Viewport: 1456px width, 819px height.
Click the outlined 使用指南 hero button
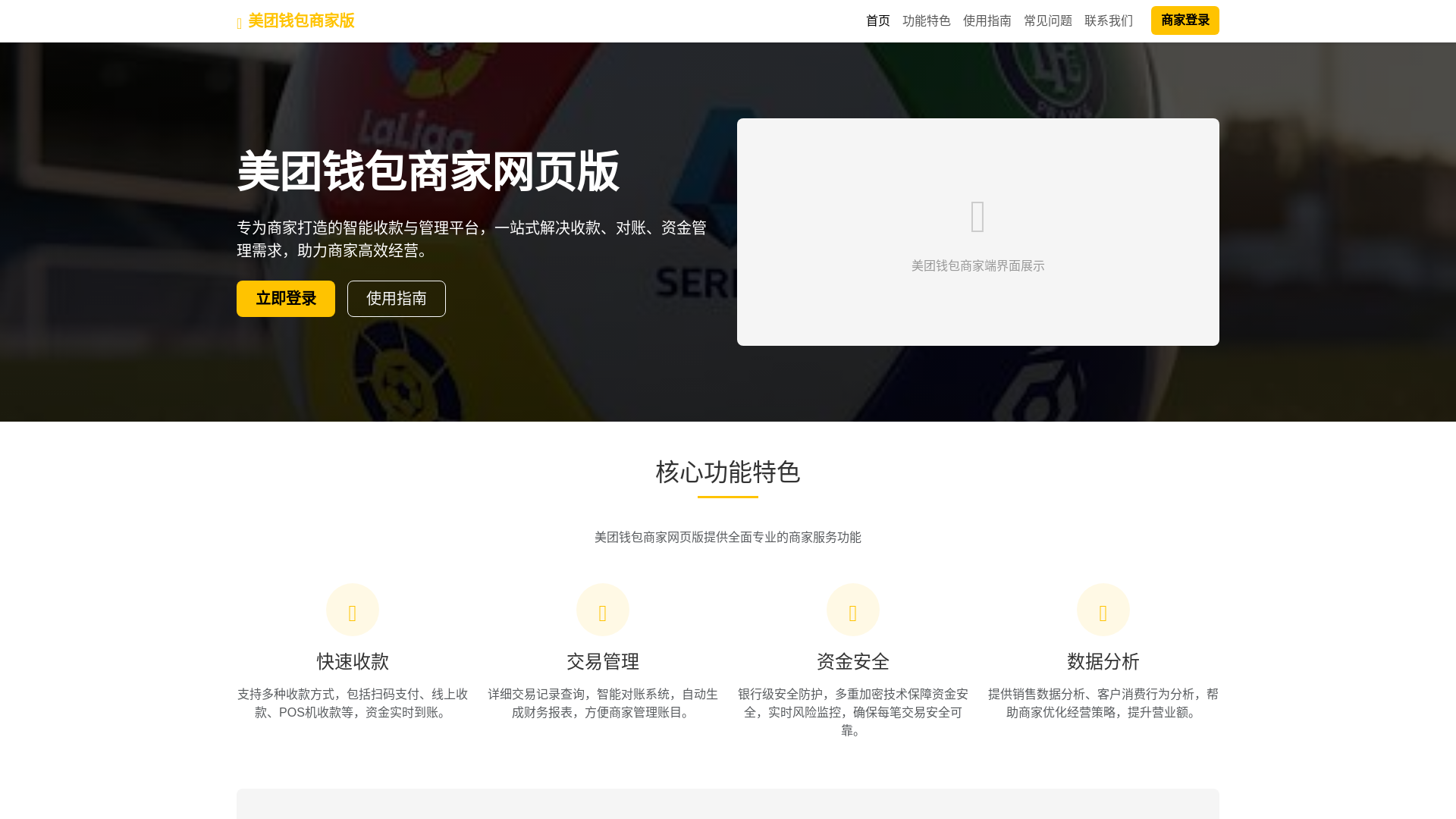coord(397,299)
